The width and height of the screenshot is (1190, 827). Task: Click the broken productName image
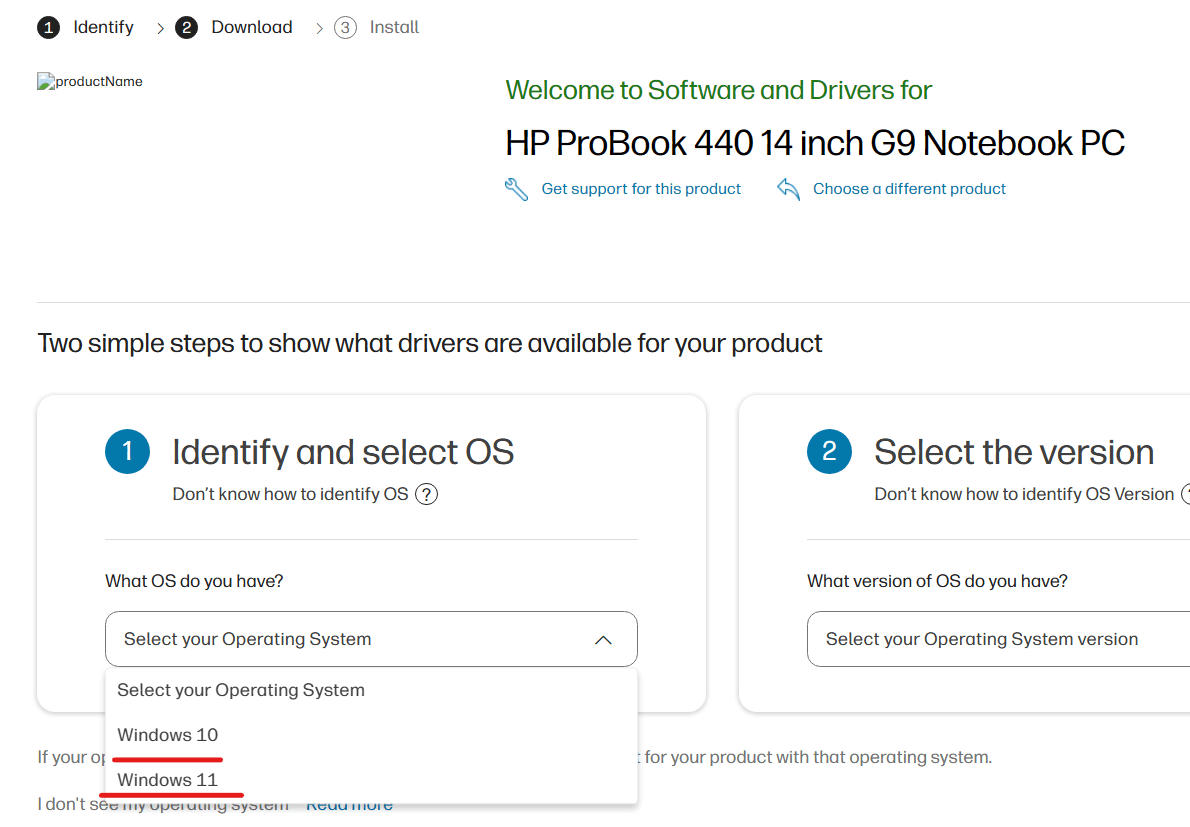[90, 82]
